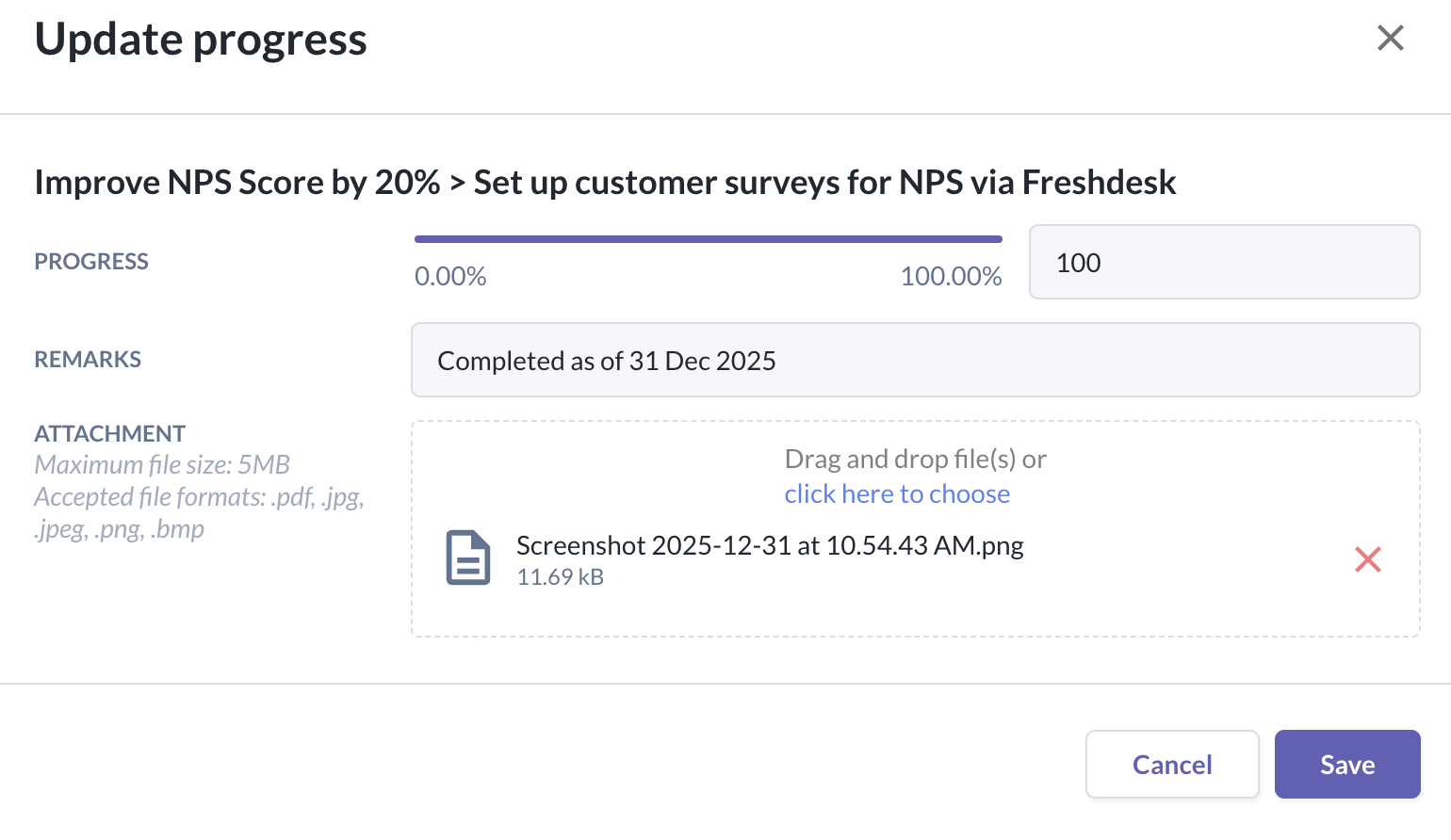
Task: Click the 100.00% maximum progress label
Action: 951,277
